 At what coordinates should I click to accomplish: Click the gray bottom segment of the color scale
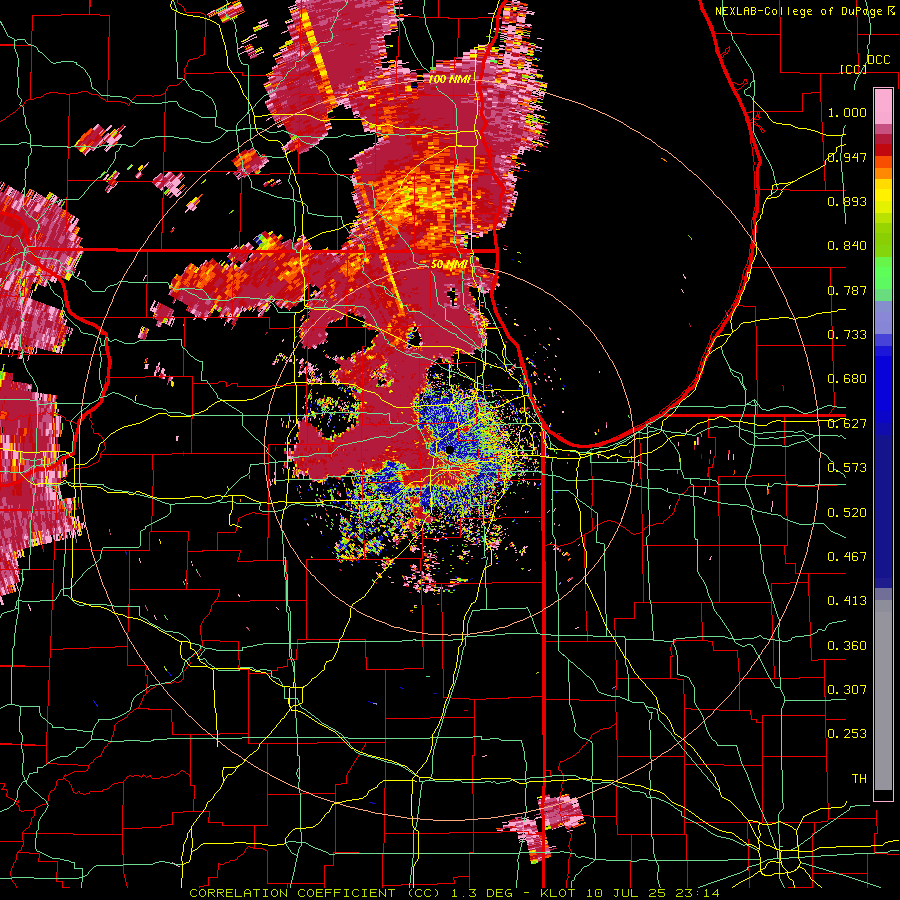[x=883, y=695]
